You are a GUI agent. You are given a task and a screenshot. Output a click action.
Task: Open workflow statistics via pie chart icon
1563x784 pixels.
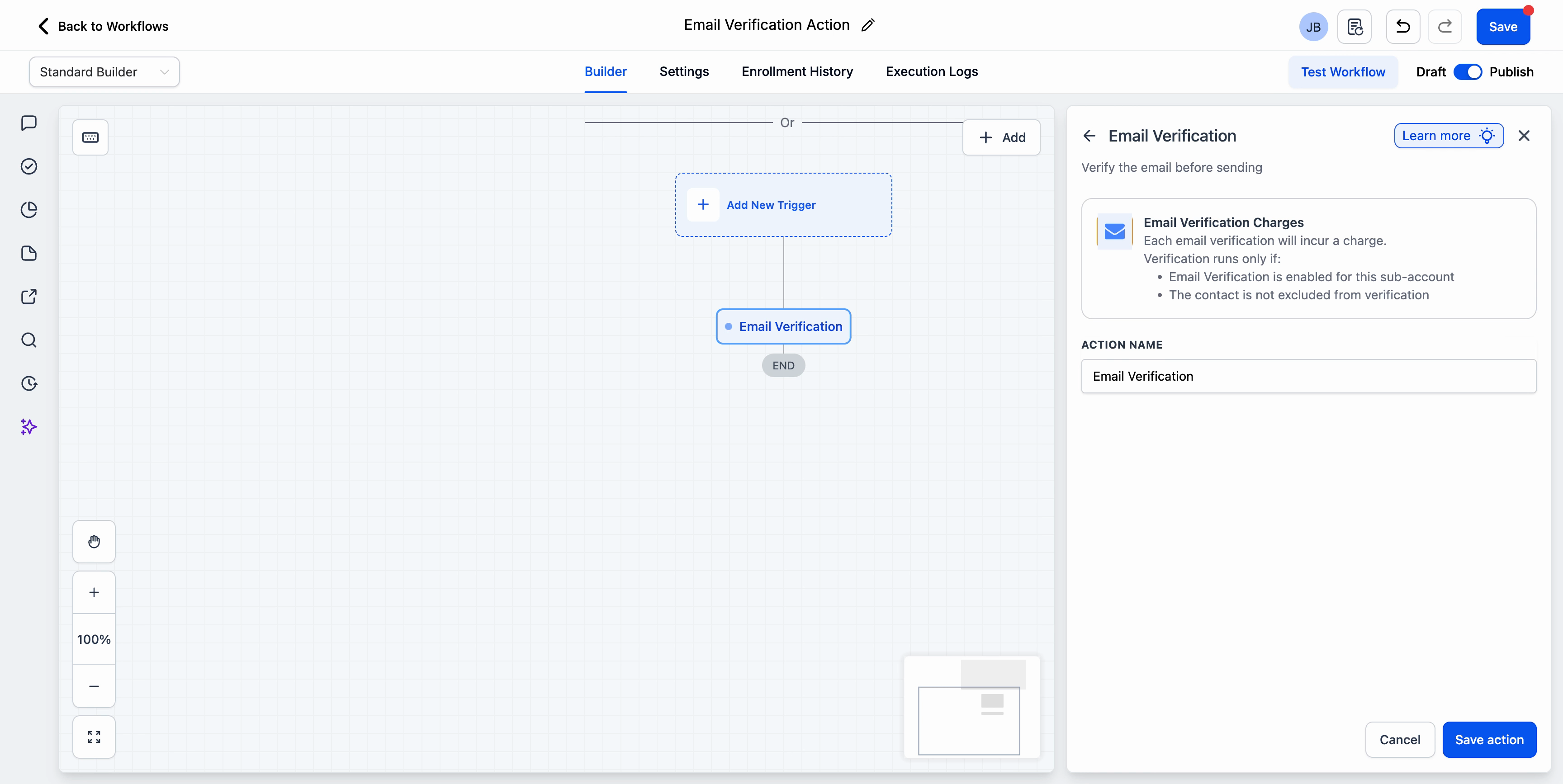tap(28, 209)
